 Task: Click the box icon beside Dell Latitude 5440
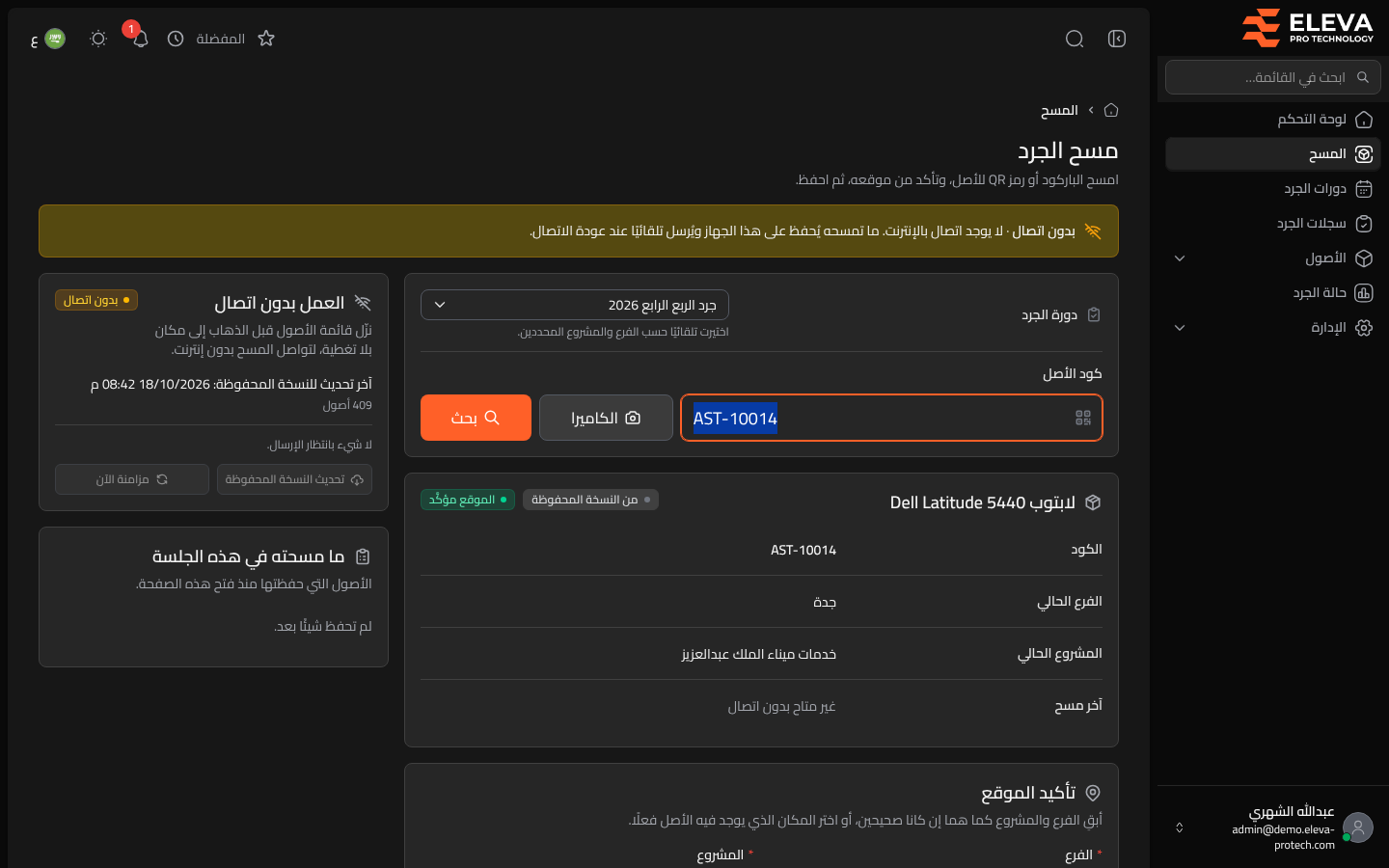click(x=1093, y=502)
